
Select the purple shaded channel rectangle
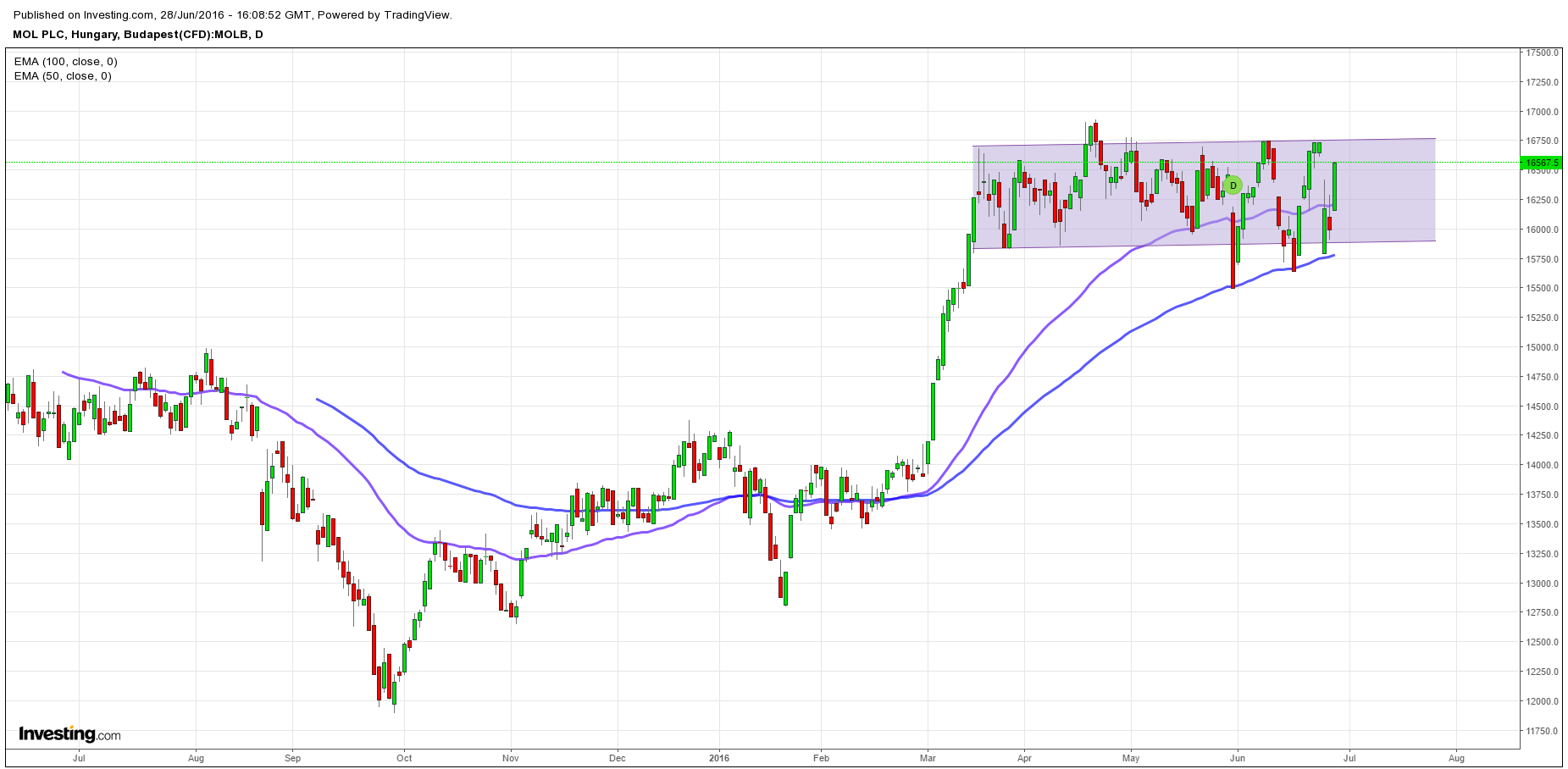coord(1372,203)
